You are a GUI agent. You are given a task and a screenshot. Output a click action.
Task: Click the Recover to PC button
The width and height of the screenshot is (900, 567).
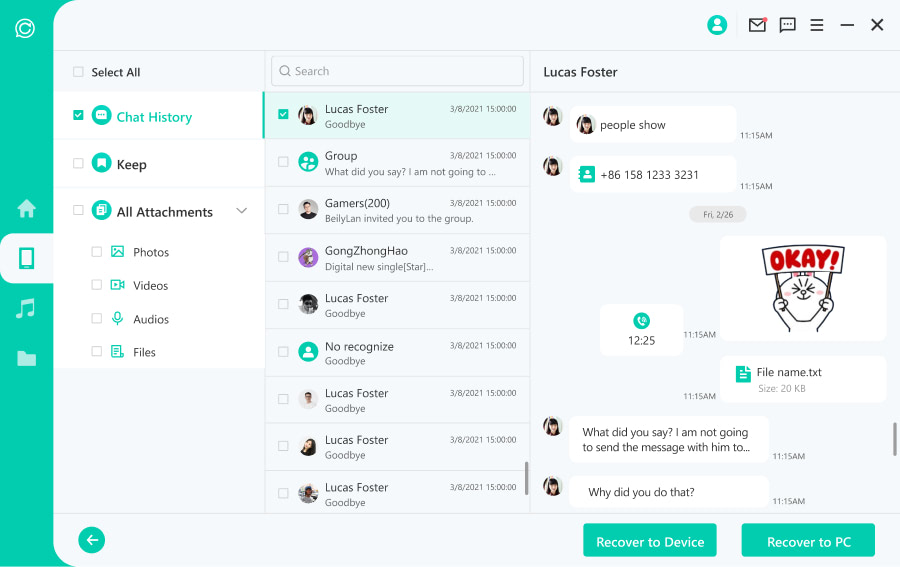(808, 541)
